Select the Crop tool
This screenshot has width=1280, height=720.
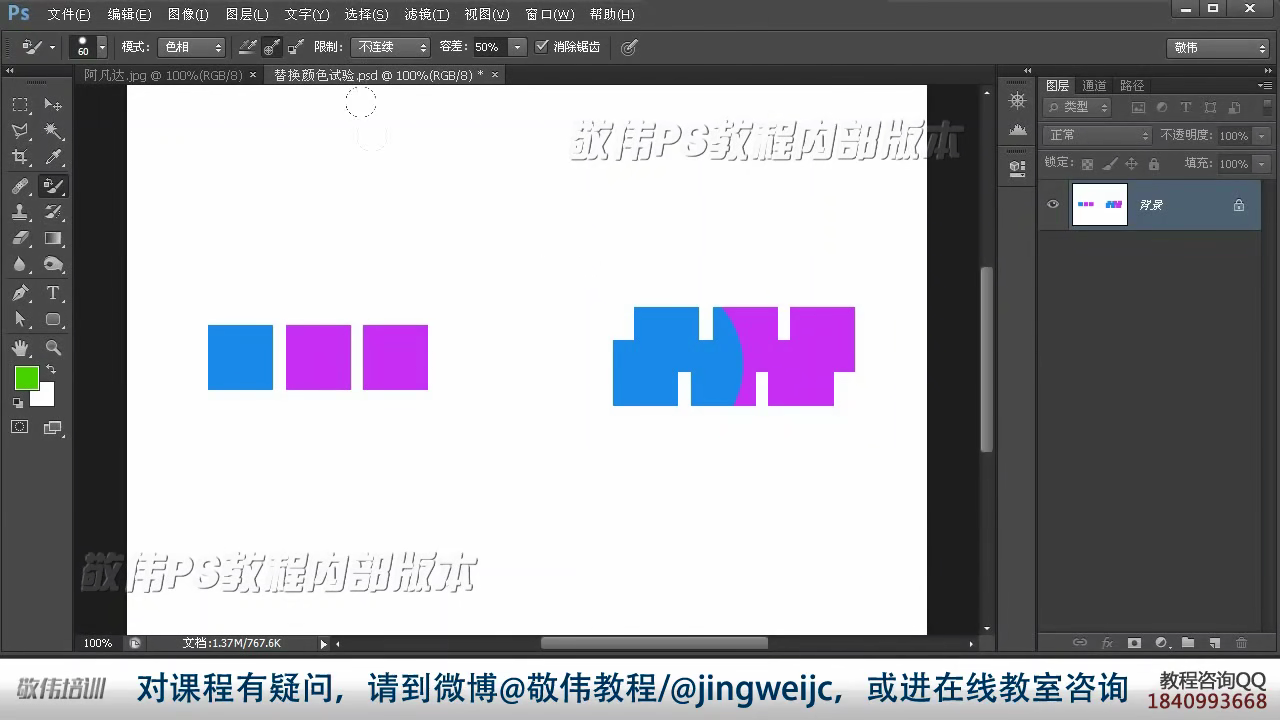tap(20, 158)
